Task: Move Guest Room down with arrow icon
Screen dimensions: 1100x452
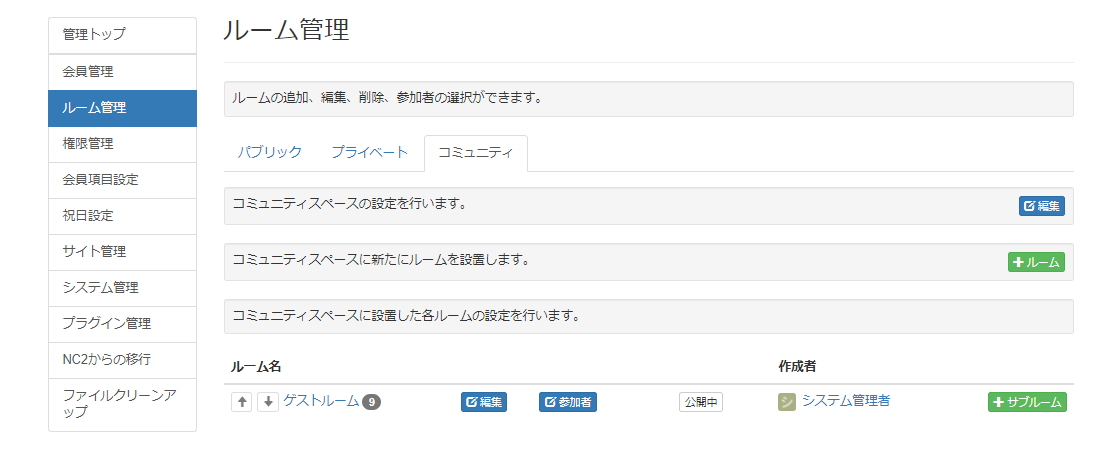Action: [267, 402]
